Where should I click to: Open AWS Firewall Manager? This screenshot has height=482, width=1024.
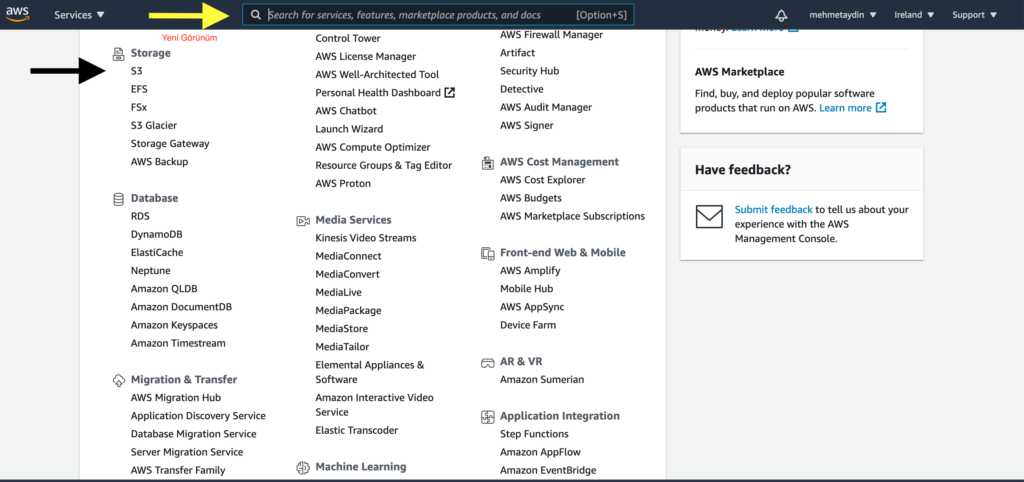[551, 35]
